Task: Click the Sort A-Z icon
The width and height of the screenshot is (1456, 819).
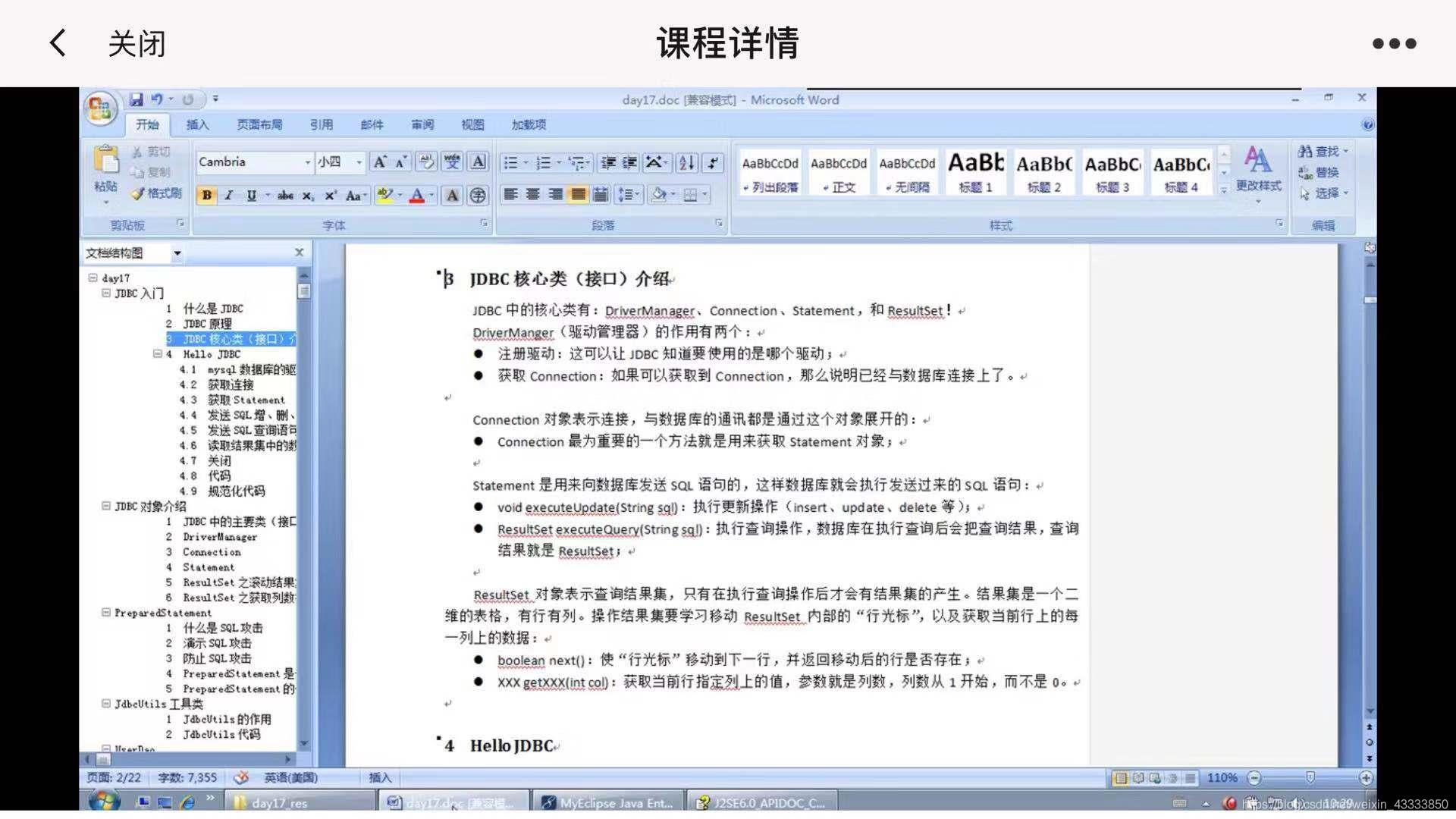Action: pyautogui.click(x=686, y=163)
